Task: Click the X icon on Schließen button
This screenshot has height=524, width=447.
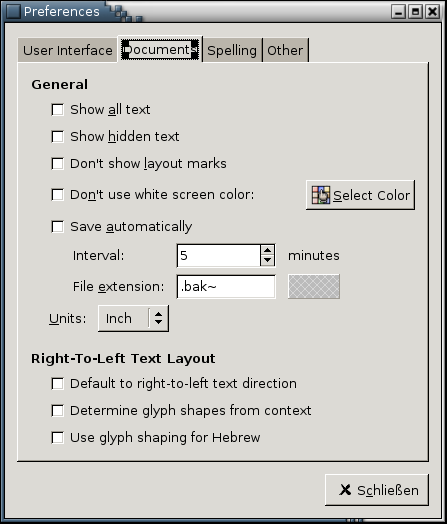Action: click(345, 490)
